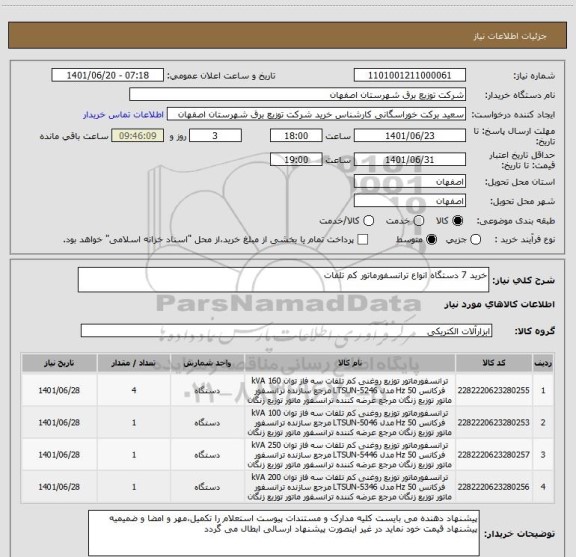Image resolution: width=576 pixels, height=557 pixels.
Task: Toggle the Islamic treasury payment checkbox
Action: 363,240
